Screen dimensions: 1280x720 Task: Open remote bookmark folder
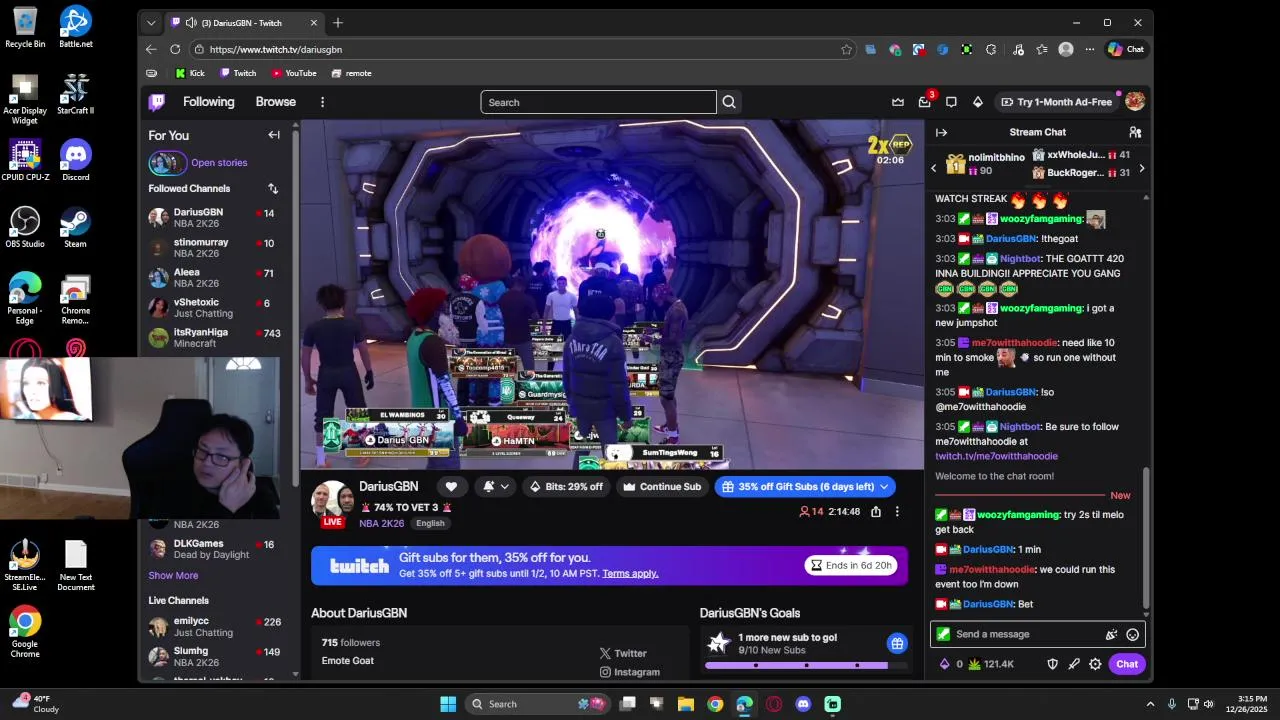[x=352, y=73]
